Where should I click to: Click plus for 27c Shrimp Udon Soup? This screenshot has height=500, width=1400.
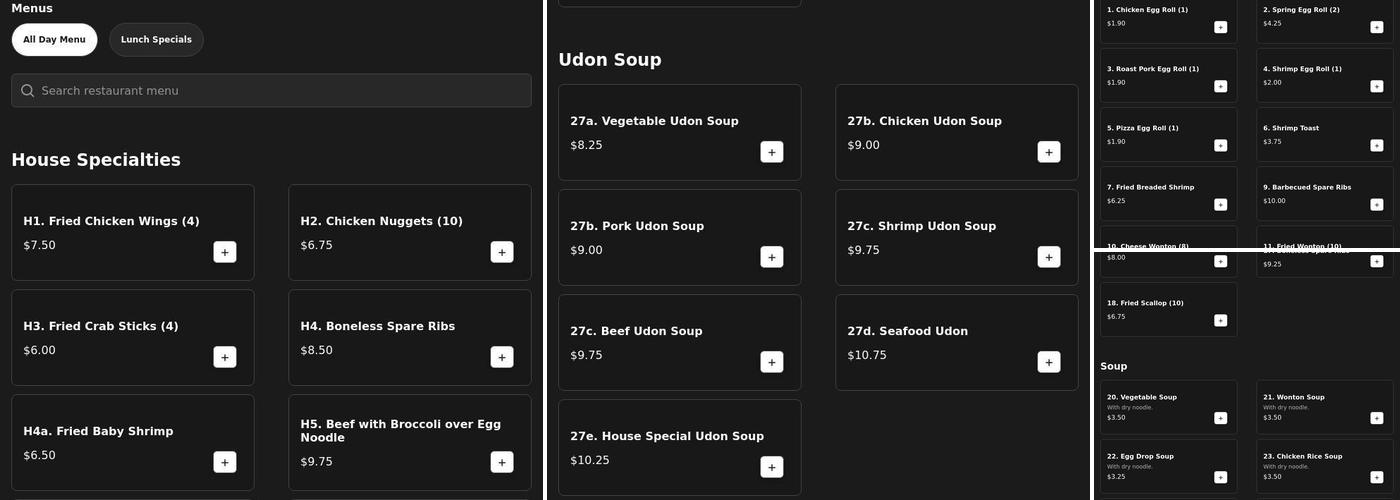click(1048, 257)
